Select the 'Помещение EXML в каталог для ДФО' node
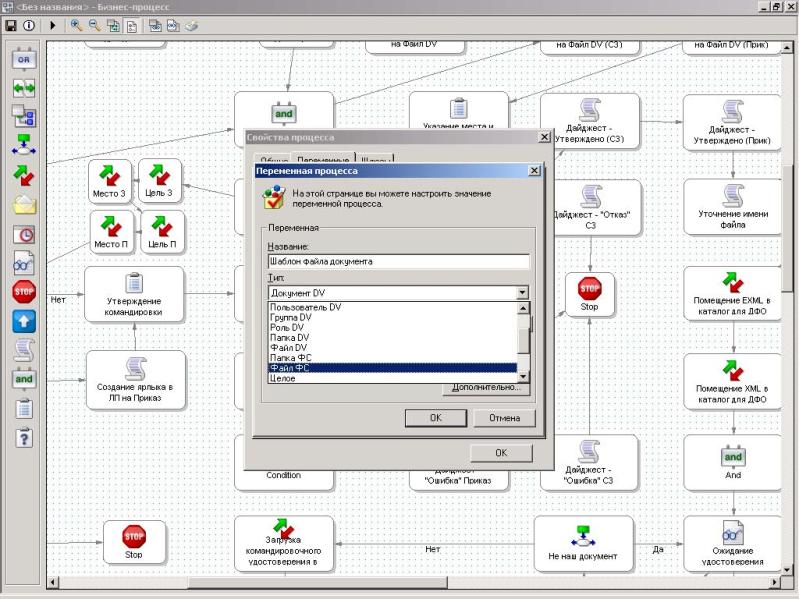799x599 pixels. click(x=732, y=294)
